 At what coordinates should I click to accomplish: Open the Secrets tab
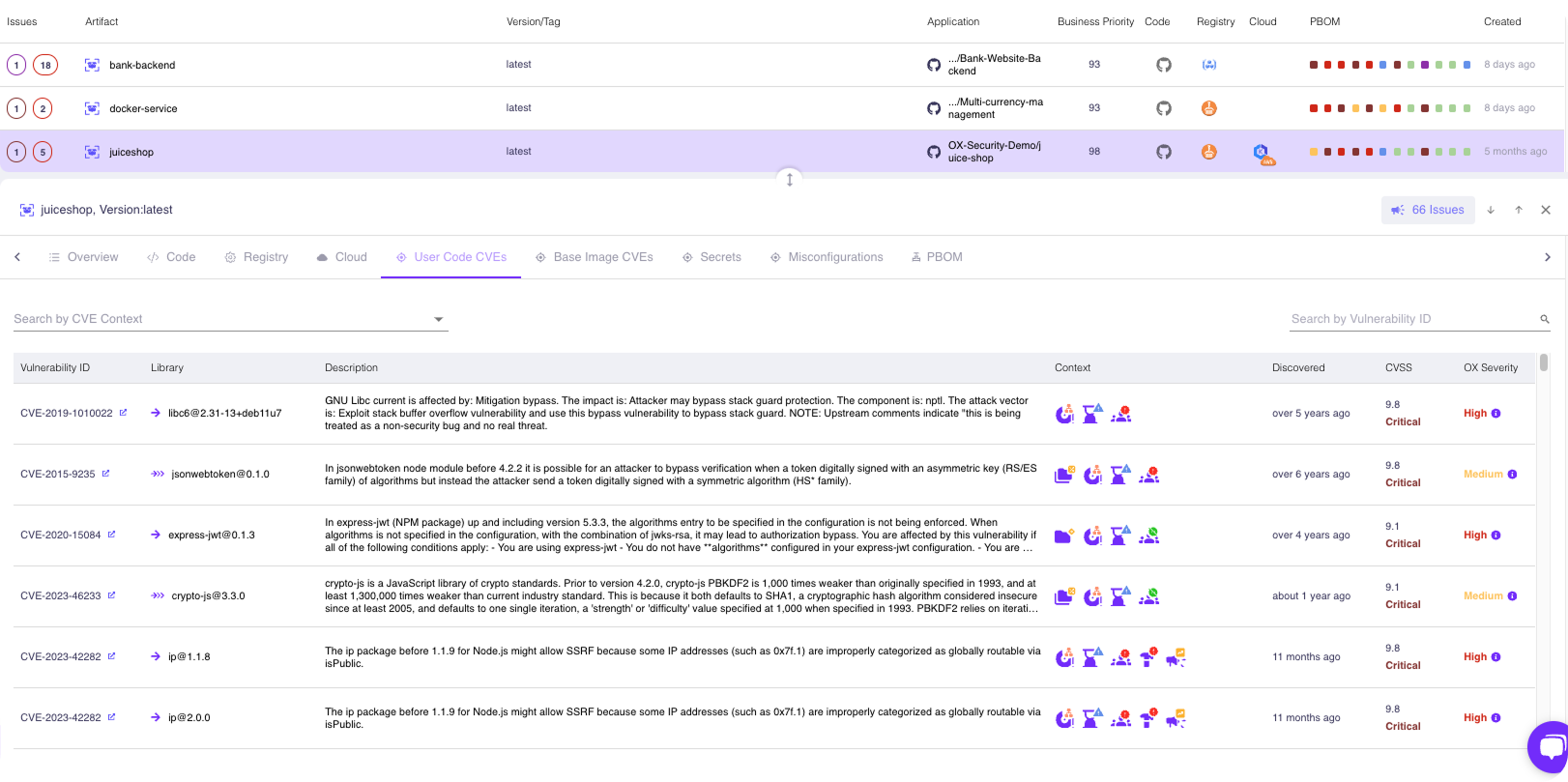[711, 257]
